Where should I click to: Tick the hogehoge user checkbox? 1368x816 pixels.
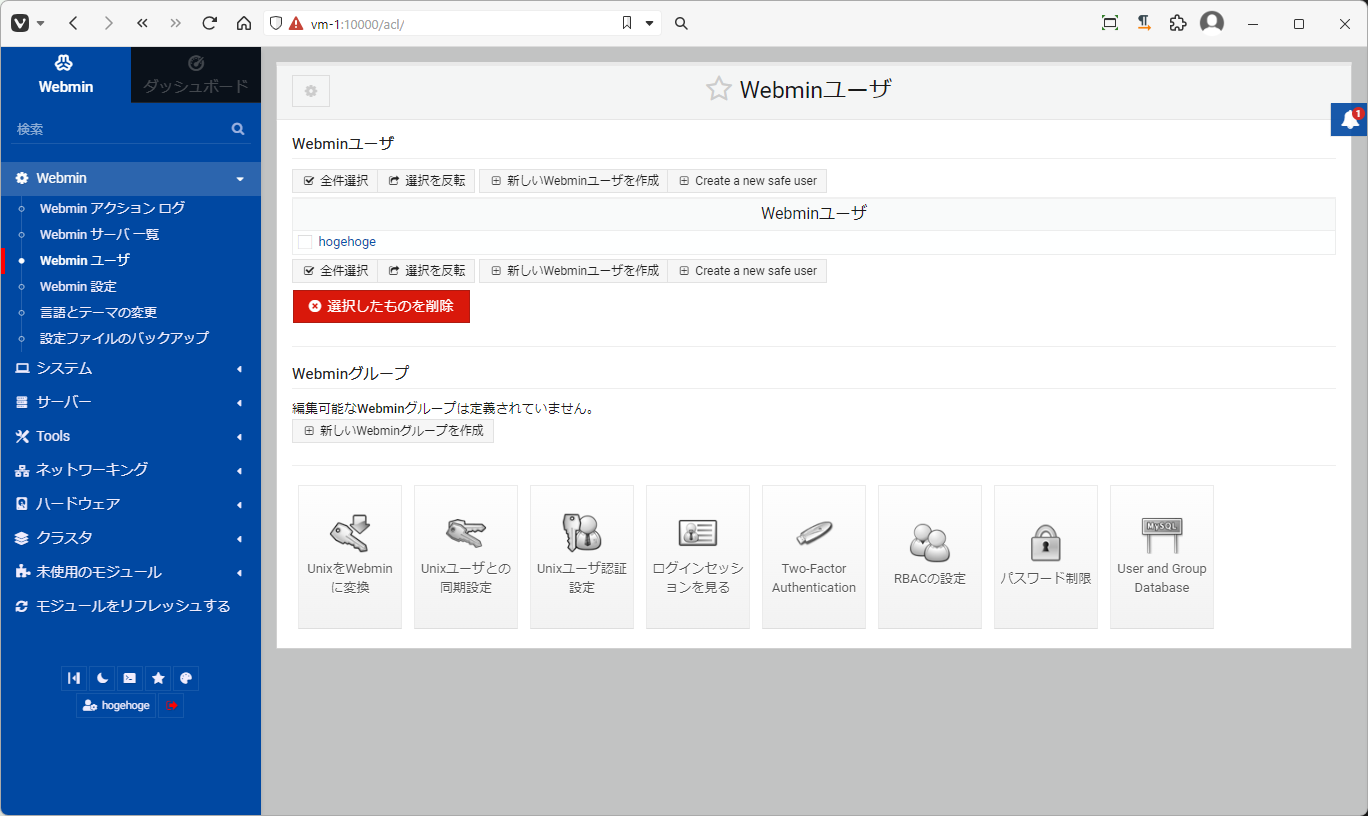tap(305, 242)
